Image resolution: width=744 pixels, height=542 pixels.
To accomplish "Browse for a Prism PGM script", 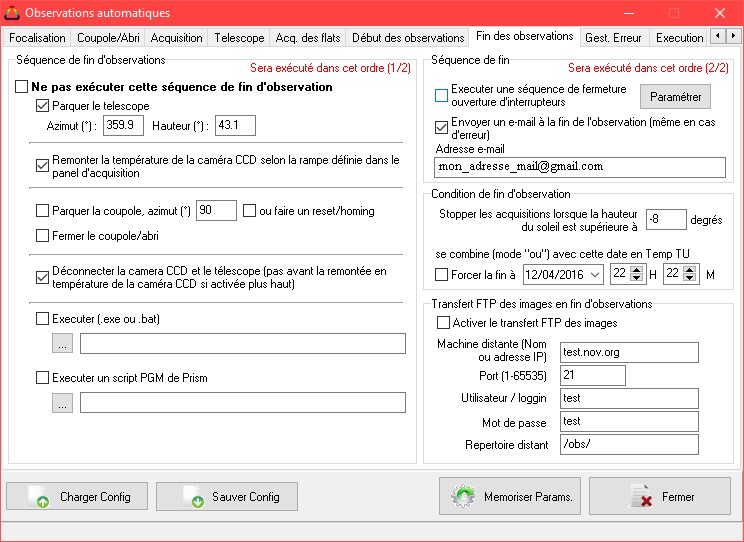I will [x=63, y=402].
